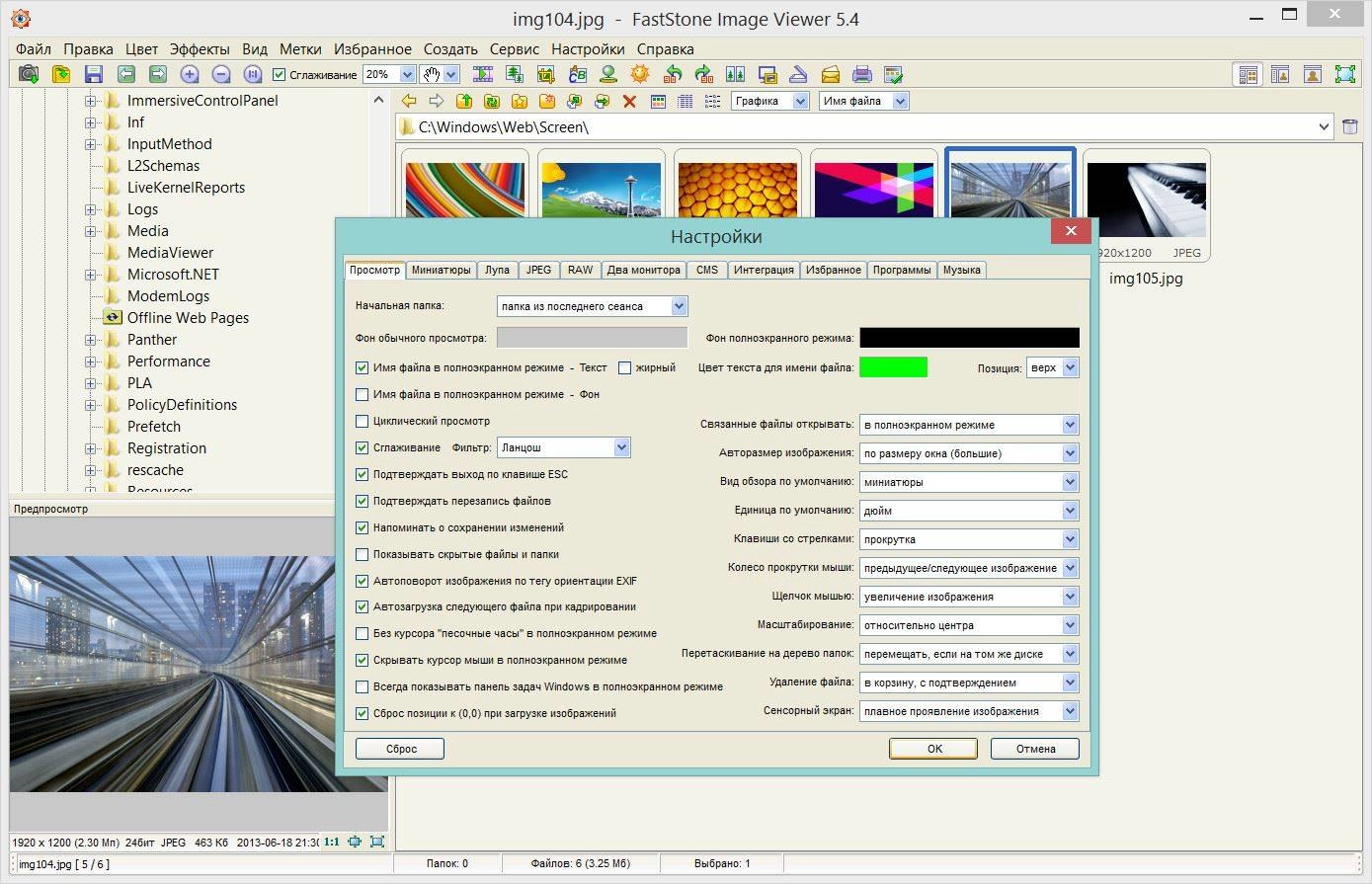The image size is (1372, 884).
Task: Click the scanner acquire icon
Action: [798, 74]
